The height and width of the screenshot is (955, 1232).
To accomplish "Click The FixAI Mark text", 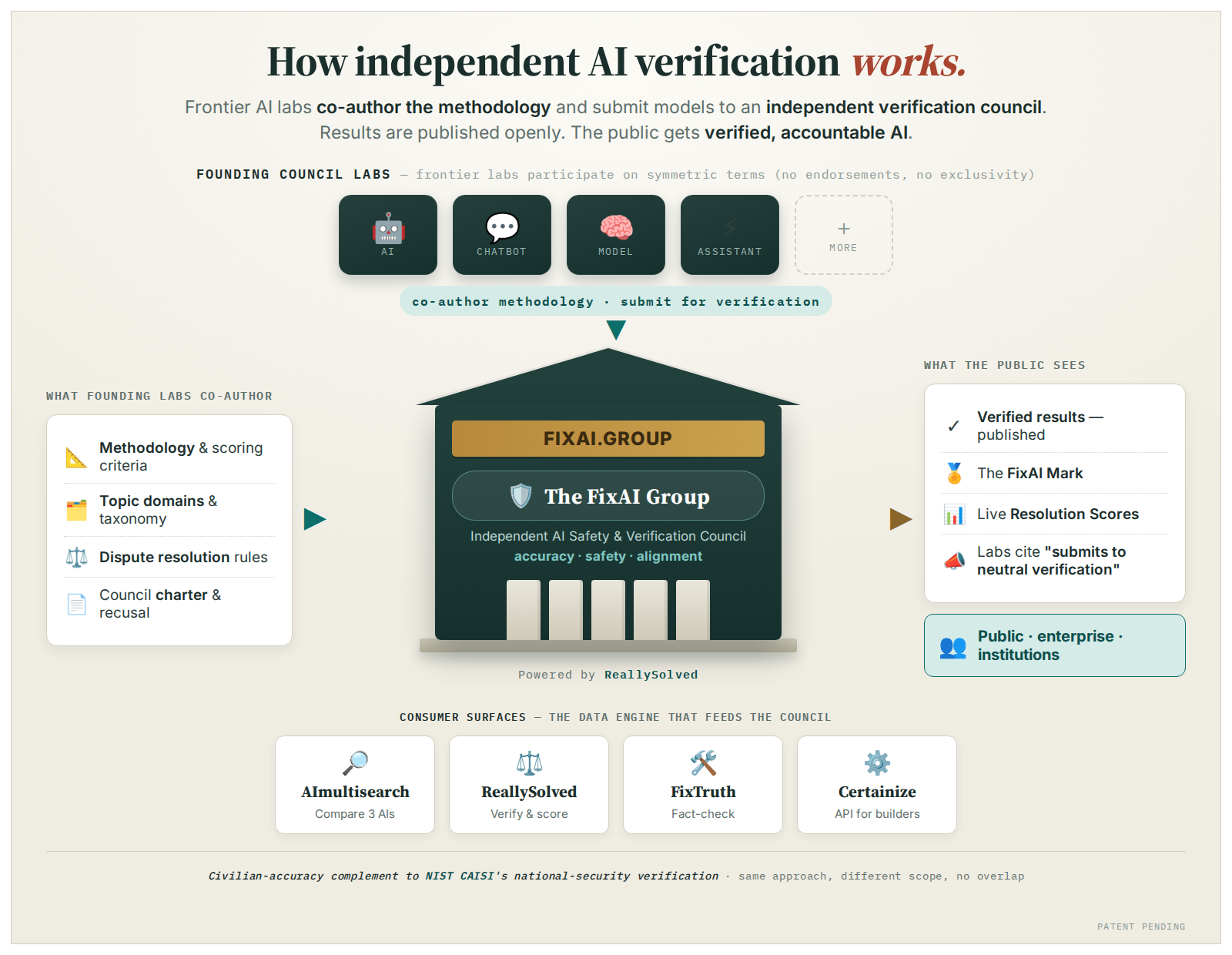I will point(1029,473).
